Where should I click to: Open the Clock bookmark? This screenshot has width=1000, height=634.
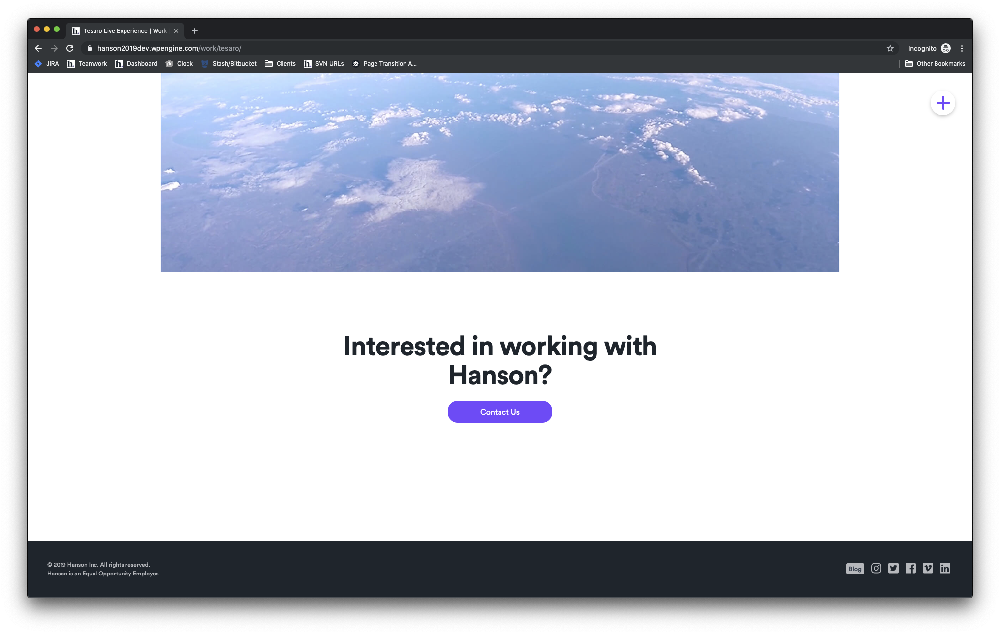[x=179, y=64]
